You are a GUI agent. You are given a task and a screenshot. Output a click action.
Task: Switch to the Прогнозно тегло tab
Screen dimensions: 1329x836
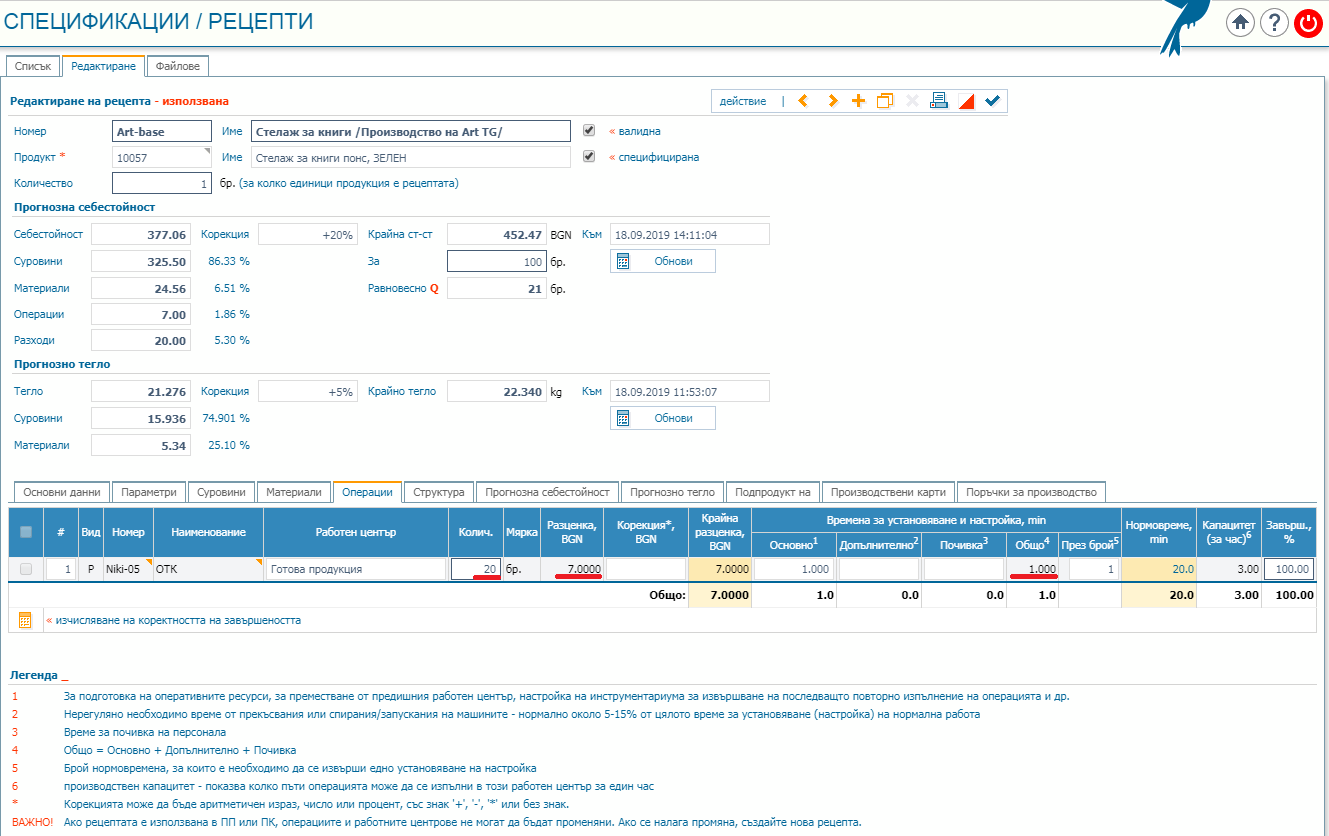tap(673, 492)
